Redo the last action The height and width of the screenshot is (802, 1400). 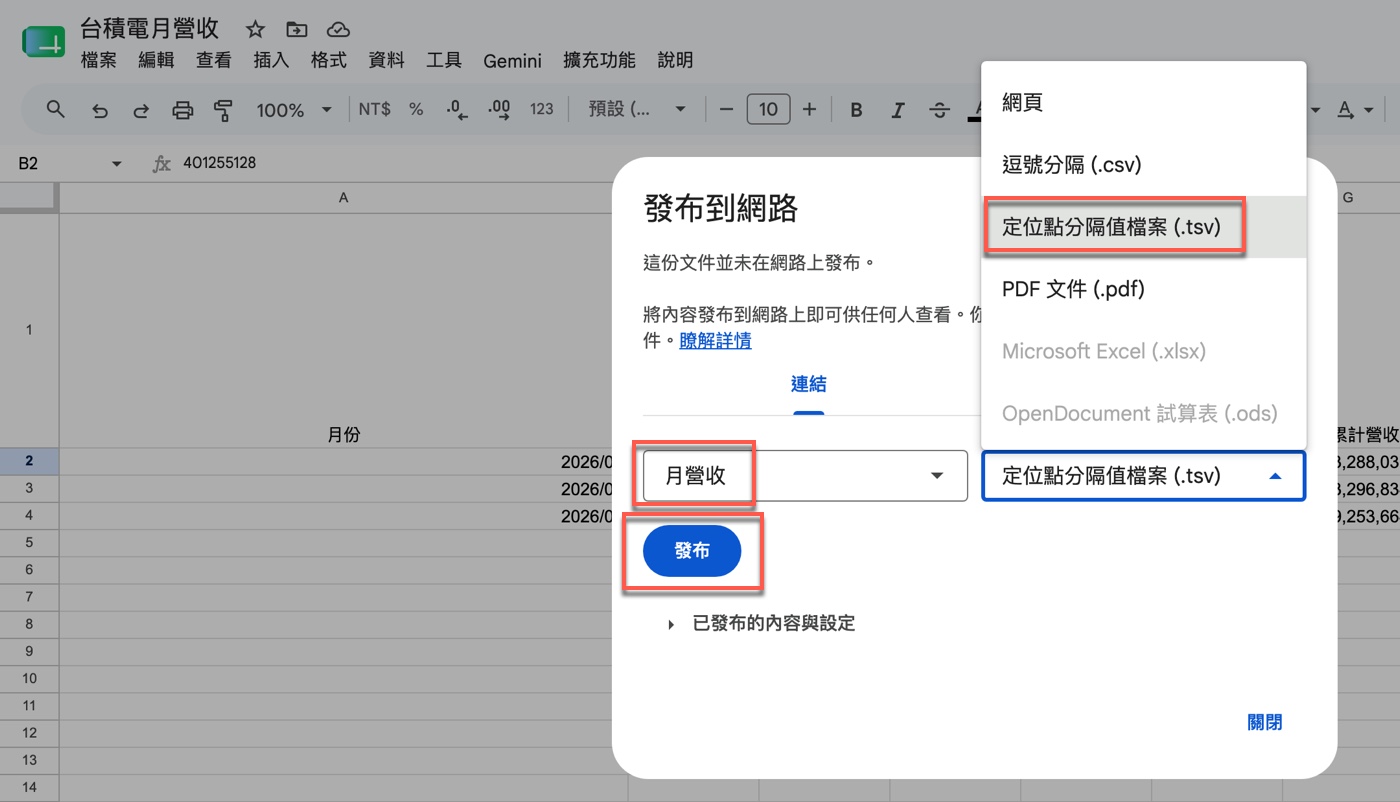141,110
